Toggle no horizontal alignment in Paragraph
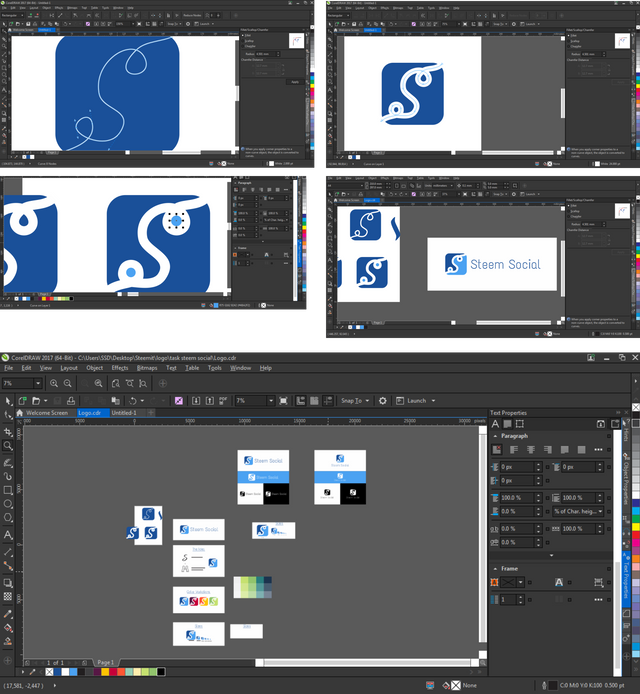This screenshot has width=640, height=694. pos(497,449)
